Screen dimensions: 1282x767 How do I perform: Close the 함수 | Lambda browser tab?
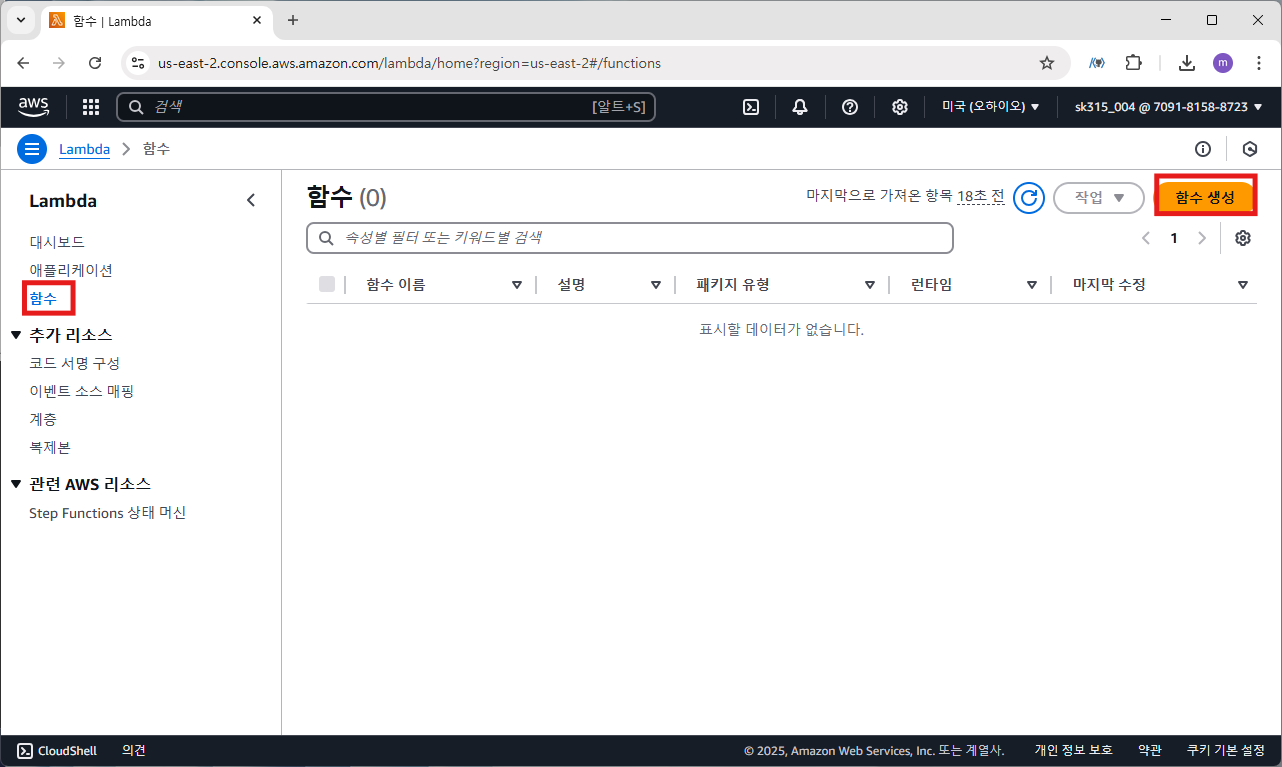click(x=256, y=20)
